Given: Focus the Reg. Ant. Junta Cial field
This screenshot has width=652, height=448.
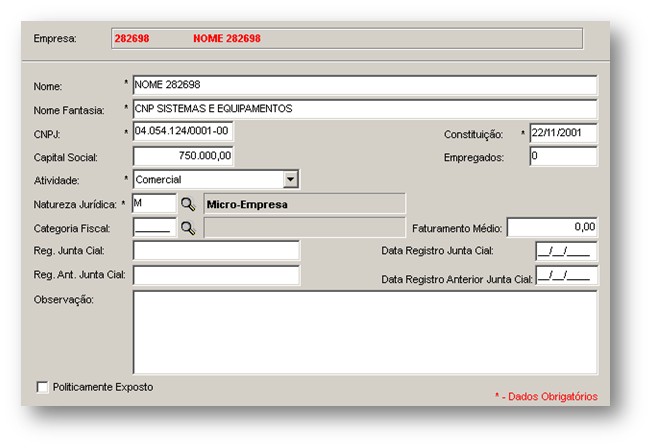Looking at the screenshot, I should 216,275.
